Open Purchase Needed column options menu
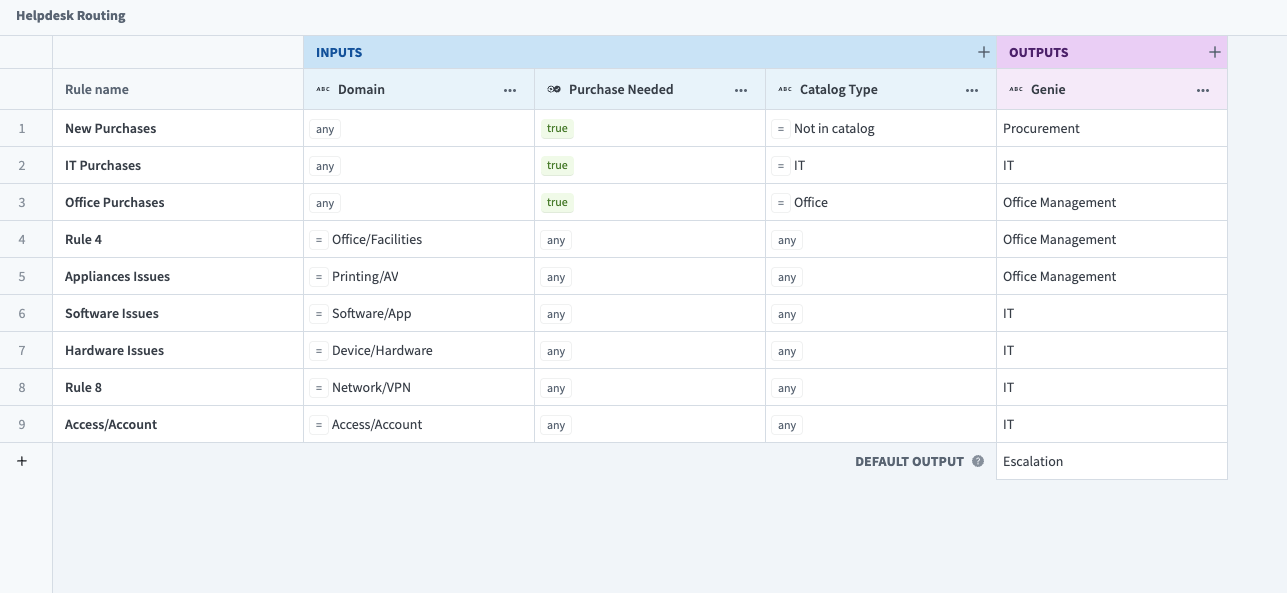Image resolution: width=1287 pixels, height=593 pixels. point(741,90)
